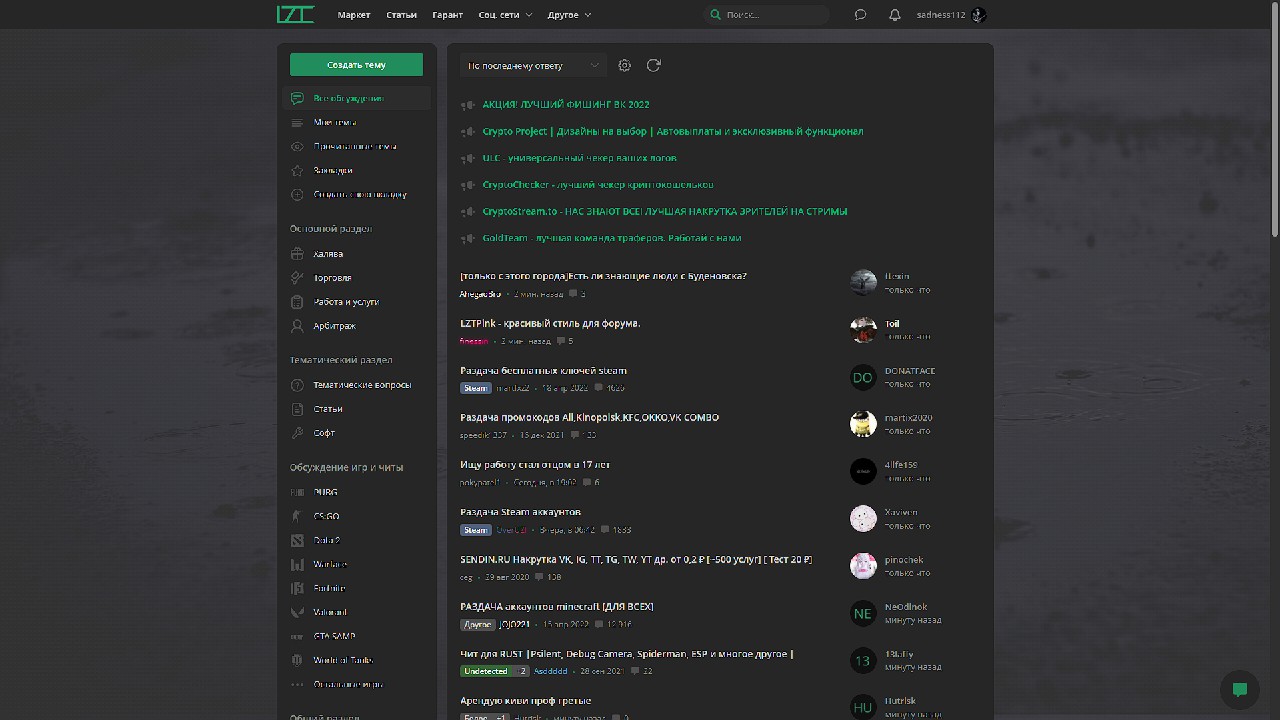Open the support chat widget bottom right
Screen dimensions: 1280x720
[x=1238, y=690]
